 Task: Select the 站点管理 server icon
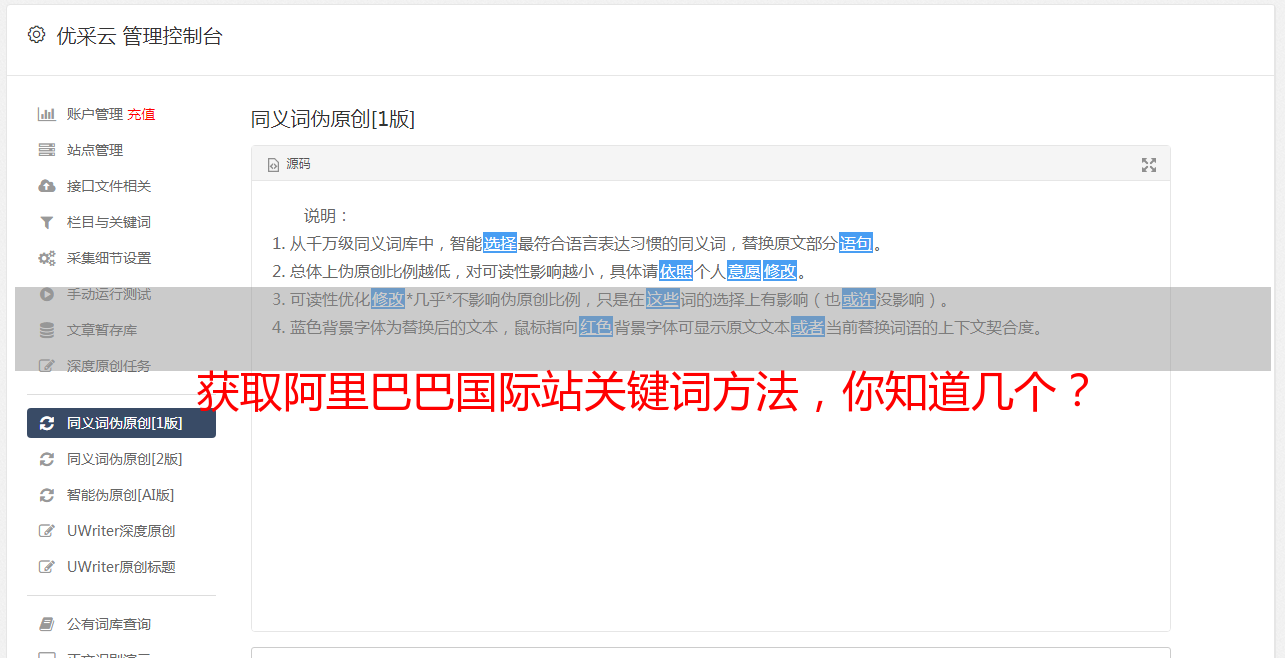[x=46, y=150]
